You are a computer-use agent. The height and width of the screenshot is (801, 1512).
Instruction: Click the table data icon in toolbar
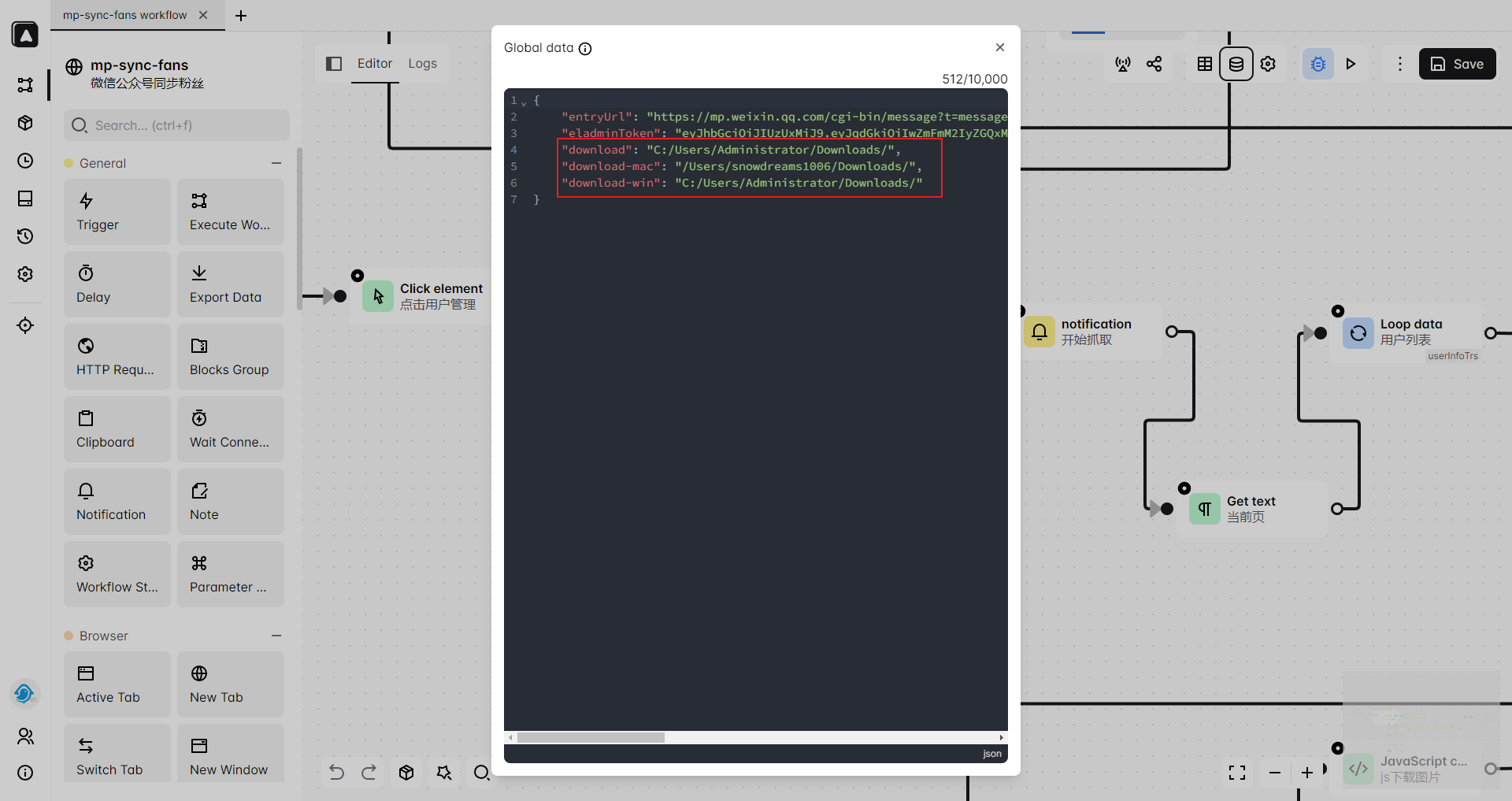click(1204, 64)
